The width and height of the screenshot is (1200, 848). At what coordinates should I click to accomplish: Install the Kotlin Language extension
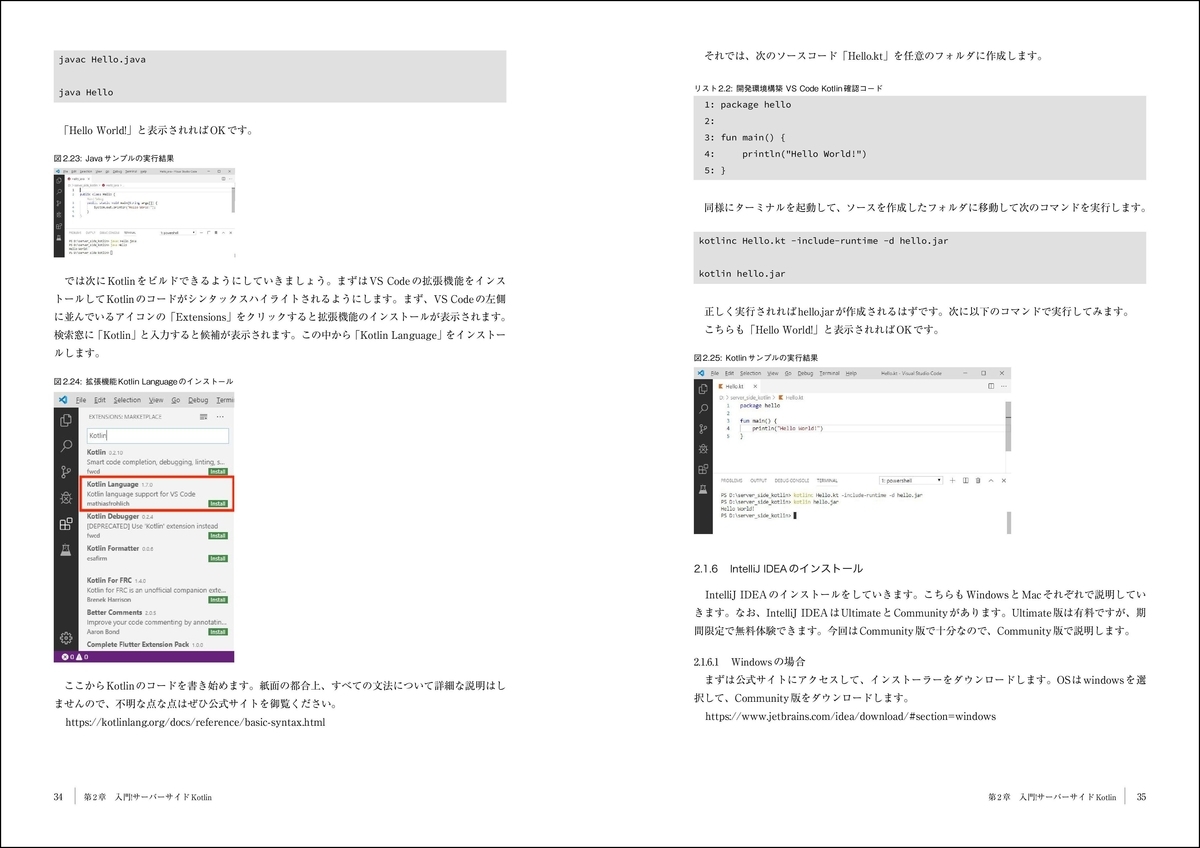tap(218, 503)
